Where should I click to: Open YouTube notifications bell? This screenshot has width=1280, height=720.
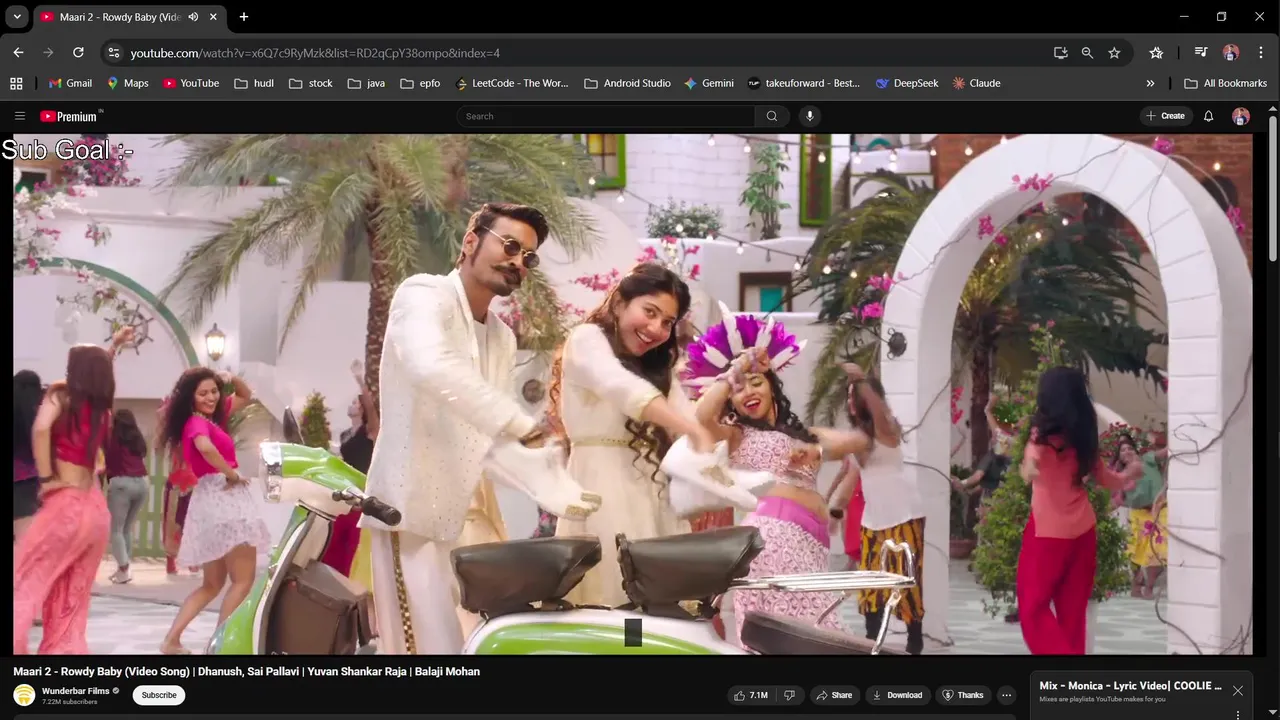tap(1208, 116)
